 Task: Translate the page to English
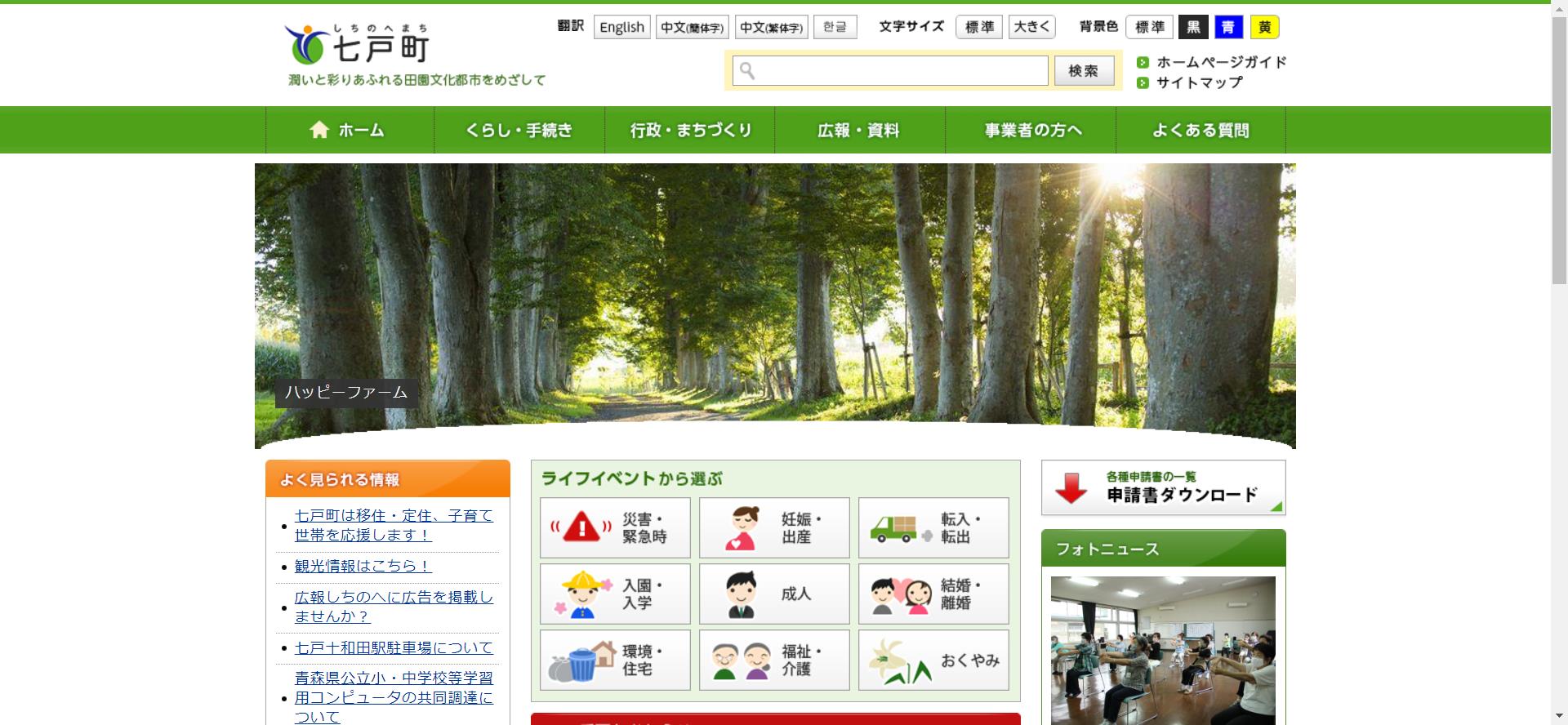click(622, 27)
